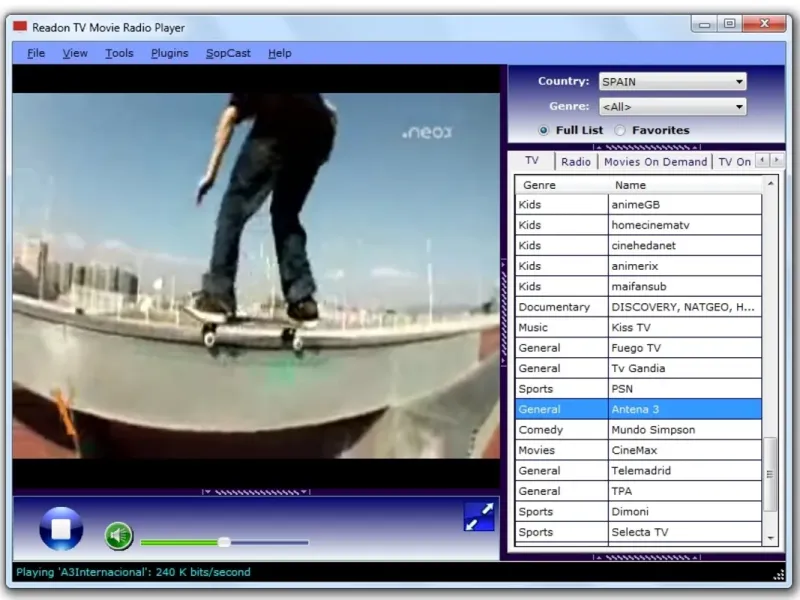The height and width of the screenshot is (600, 800).
Task: Select the CineMax movies channel
Action: coord(638,450)
